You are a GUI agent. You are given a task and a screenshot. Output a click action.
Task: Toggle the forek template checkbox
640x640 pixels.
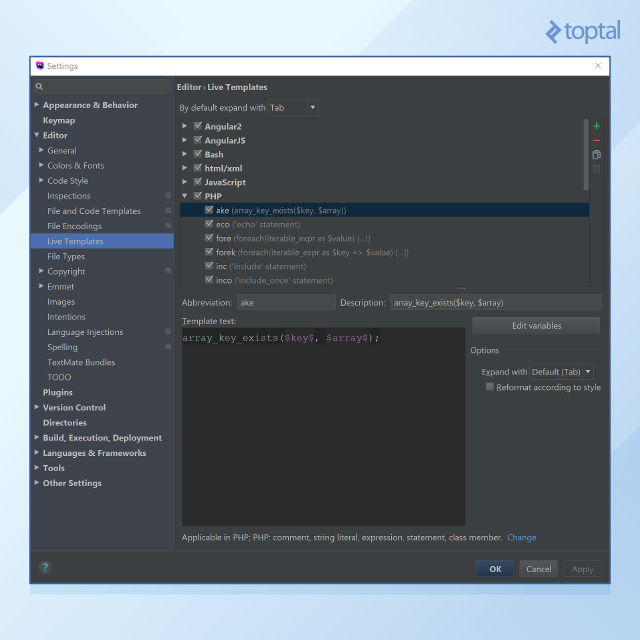(x=209, y=252)
